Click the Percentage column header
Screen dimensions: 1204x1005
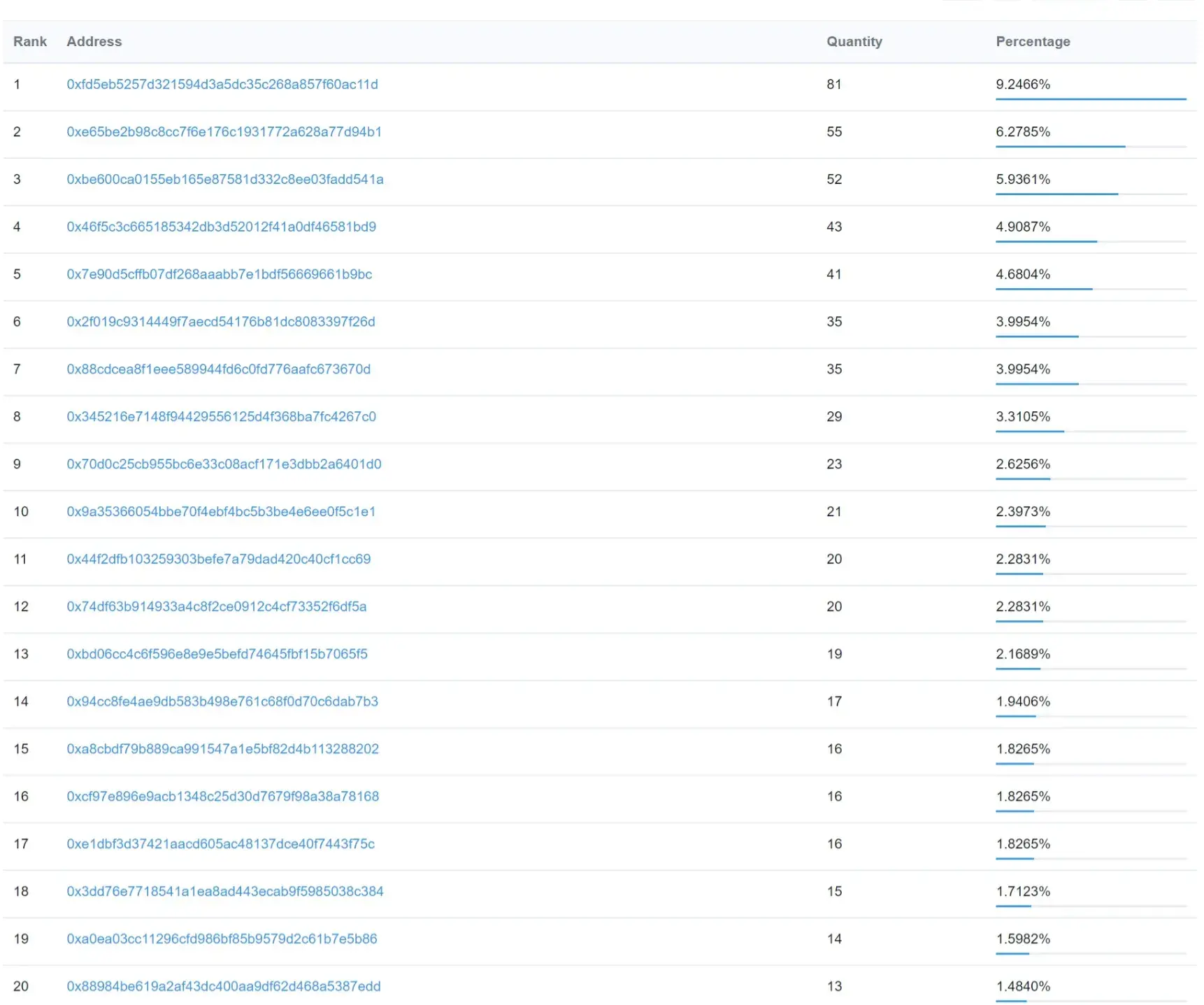click(1033, 42)
